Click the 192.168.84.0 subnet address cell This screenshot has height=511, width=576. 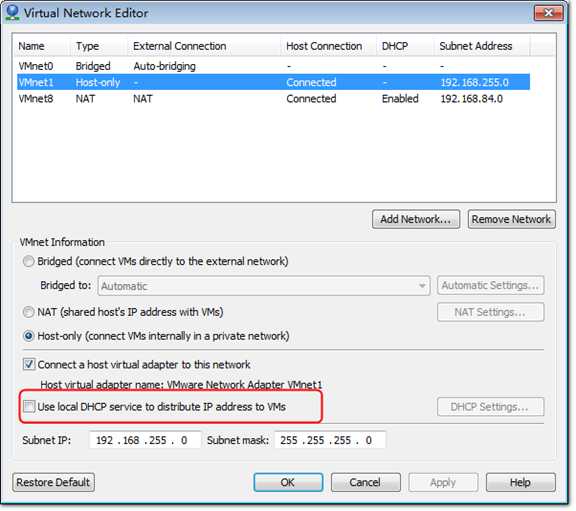(x=471, y=99)
